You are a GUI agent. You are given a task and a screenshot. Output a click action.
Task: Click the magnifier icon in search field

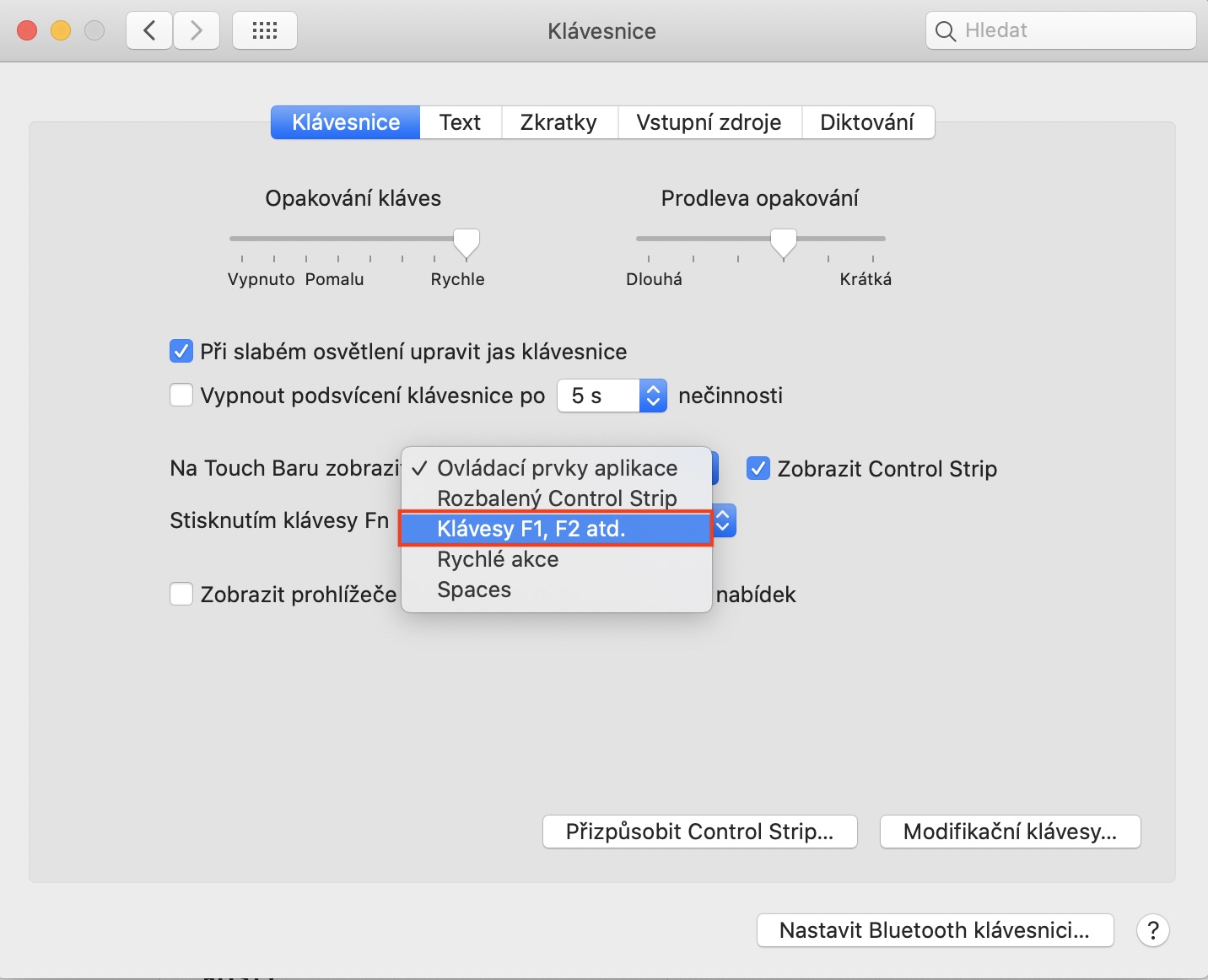946,31
